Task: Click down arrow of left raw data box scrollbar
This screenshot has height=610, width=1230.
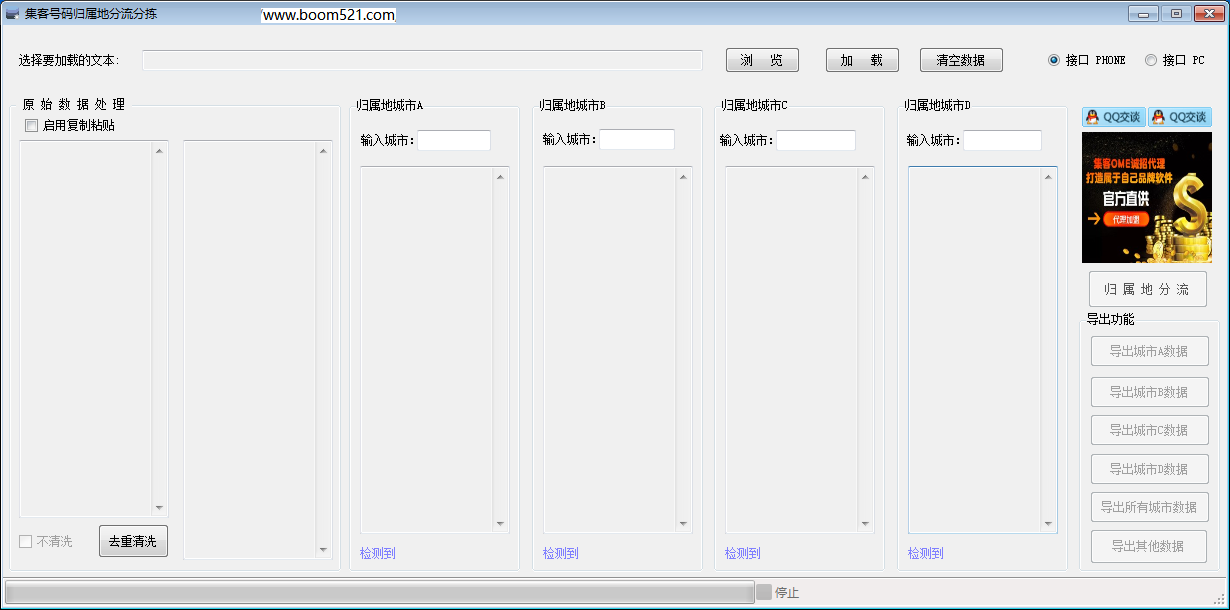Action: (x=159, y=507)
